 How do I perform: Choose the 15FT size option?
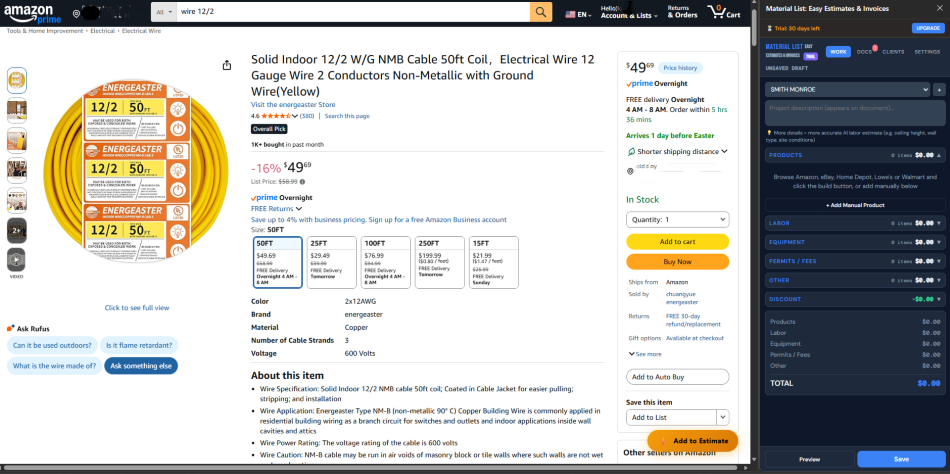[x=493, y=261]
